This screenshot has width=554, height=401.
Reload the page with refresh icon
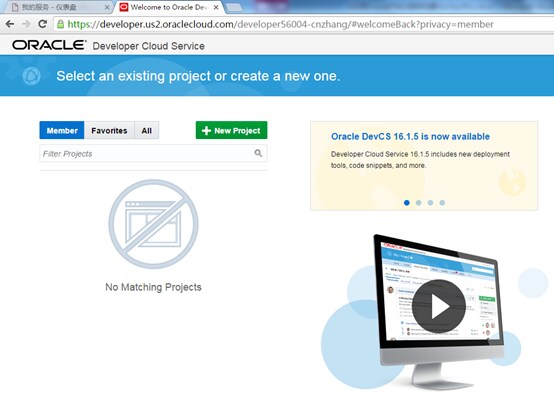[42, 24]
